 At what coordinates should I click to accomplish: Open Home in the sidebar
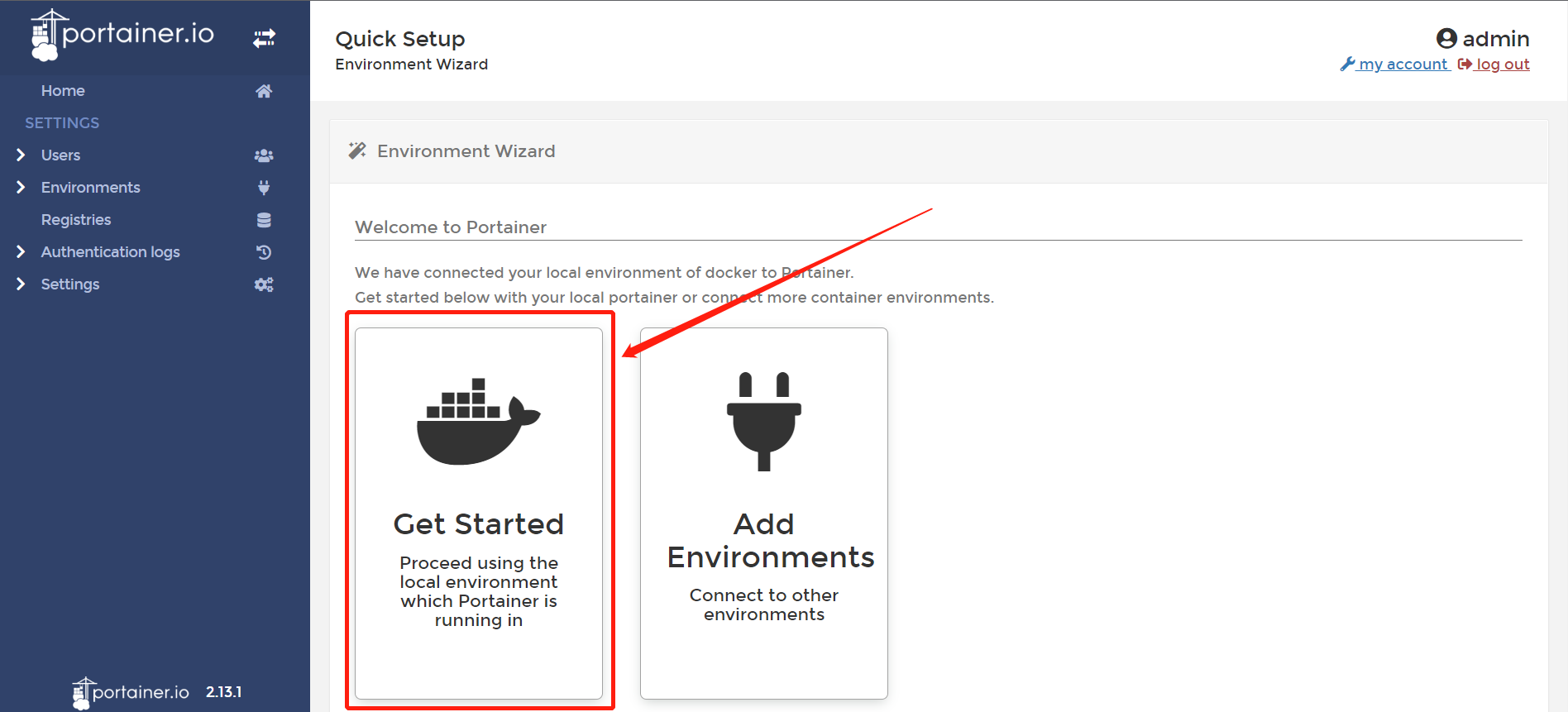63,91
